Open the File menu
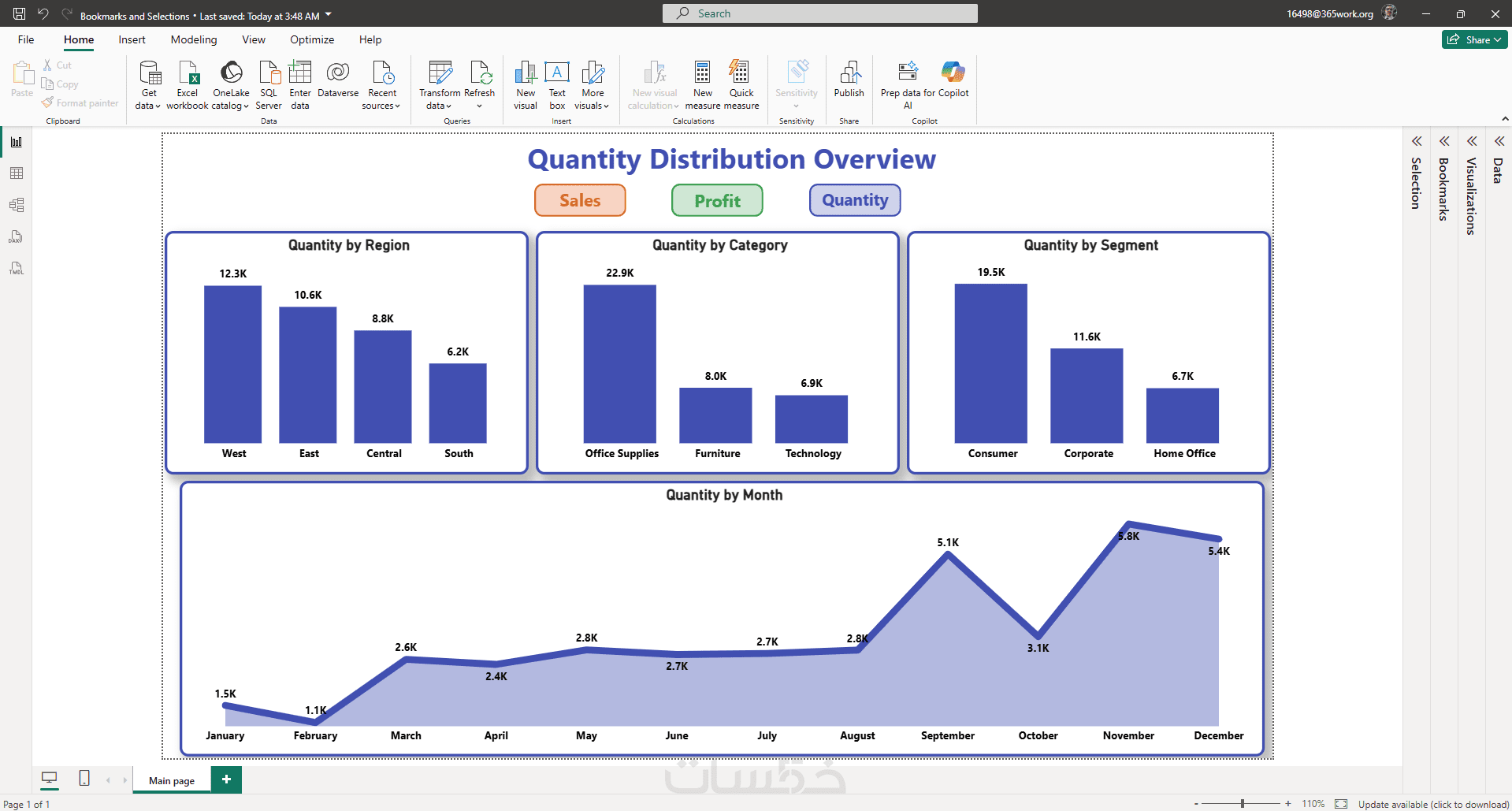This screenshot has height=811, width=1512. pos(26,39)
